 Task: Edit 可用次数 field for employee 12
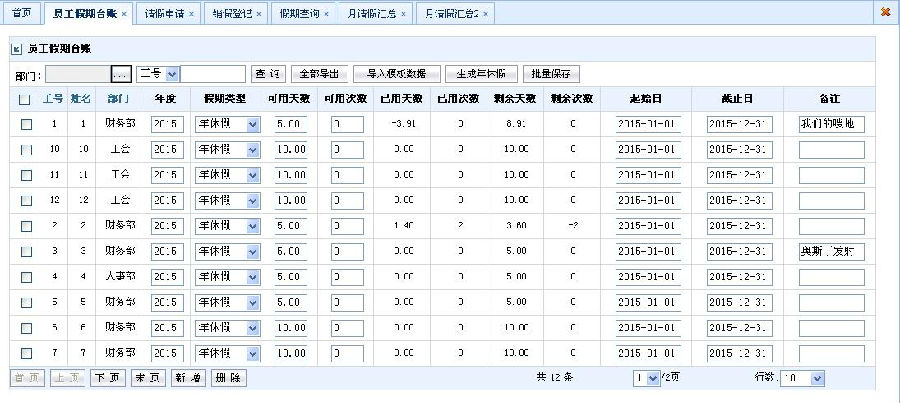[347, 200]
